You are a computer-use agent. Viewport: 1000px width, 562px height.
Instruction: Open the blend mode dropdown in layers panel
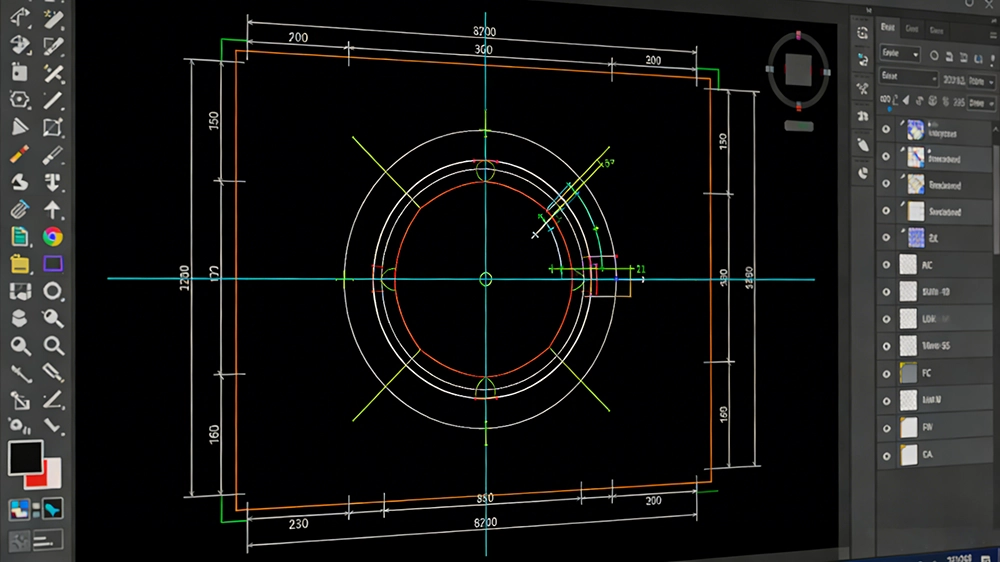pyautogui.click(x=908, y=76)
